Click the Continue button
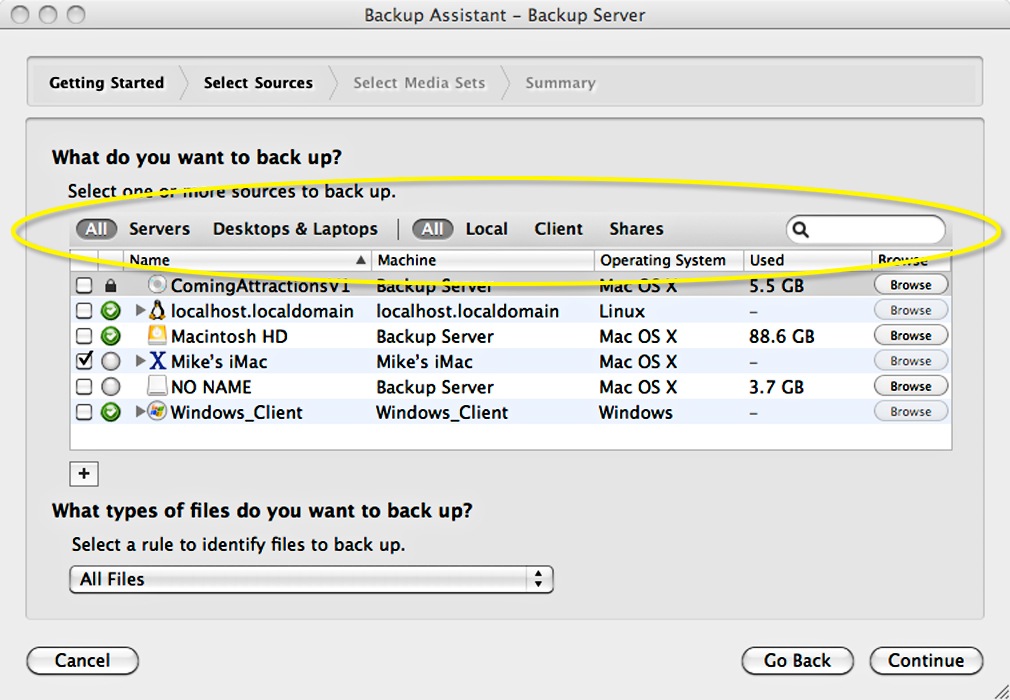 926,661
